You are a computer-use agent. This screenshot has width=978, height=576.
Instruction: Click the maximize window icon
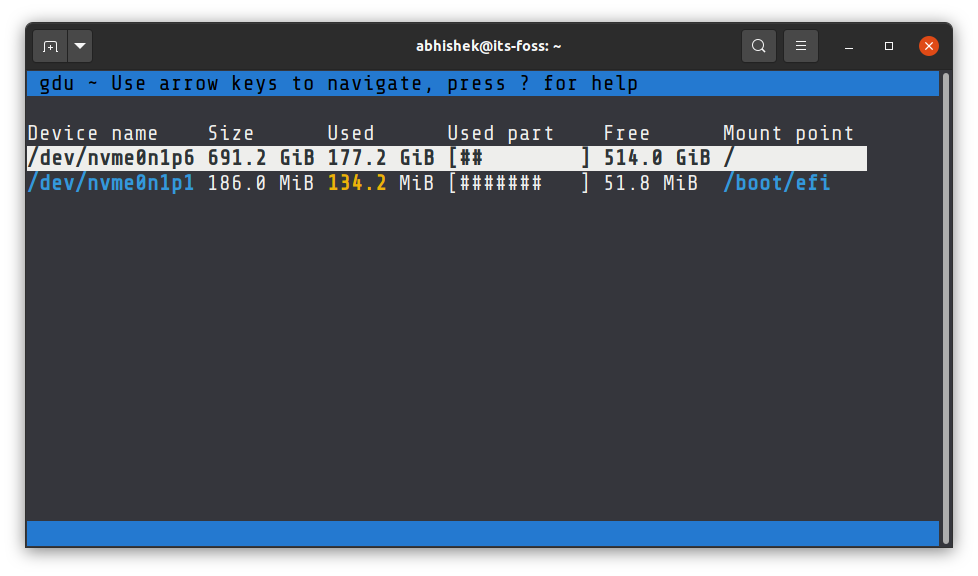point(887,46)
